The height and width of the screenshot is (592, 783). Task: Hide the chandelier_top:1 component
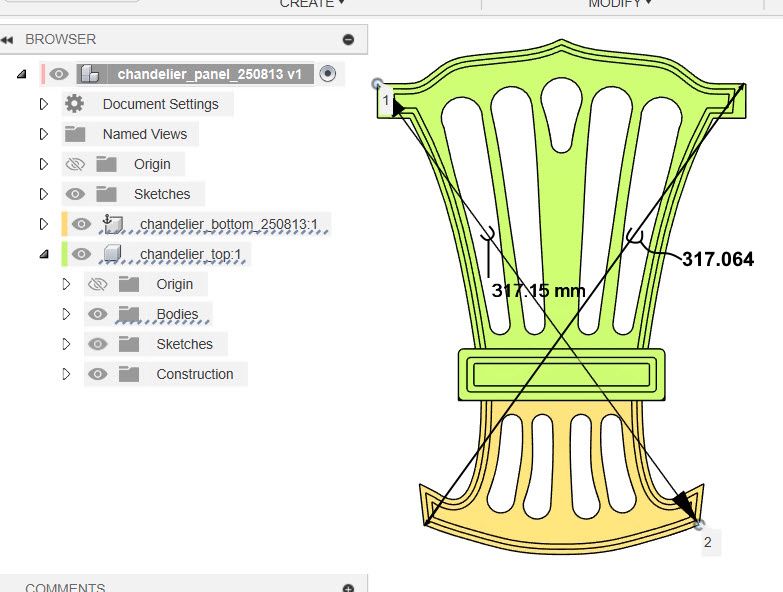(x=81, y=254)
